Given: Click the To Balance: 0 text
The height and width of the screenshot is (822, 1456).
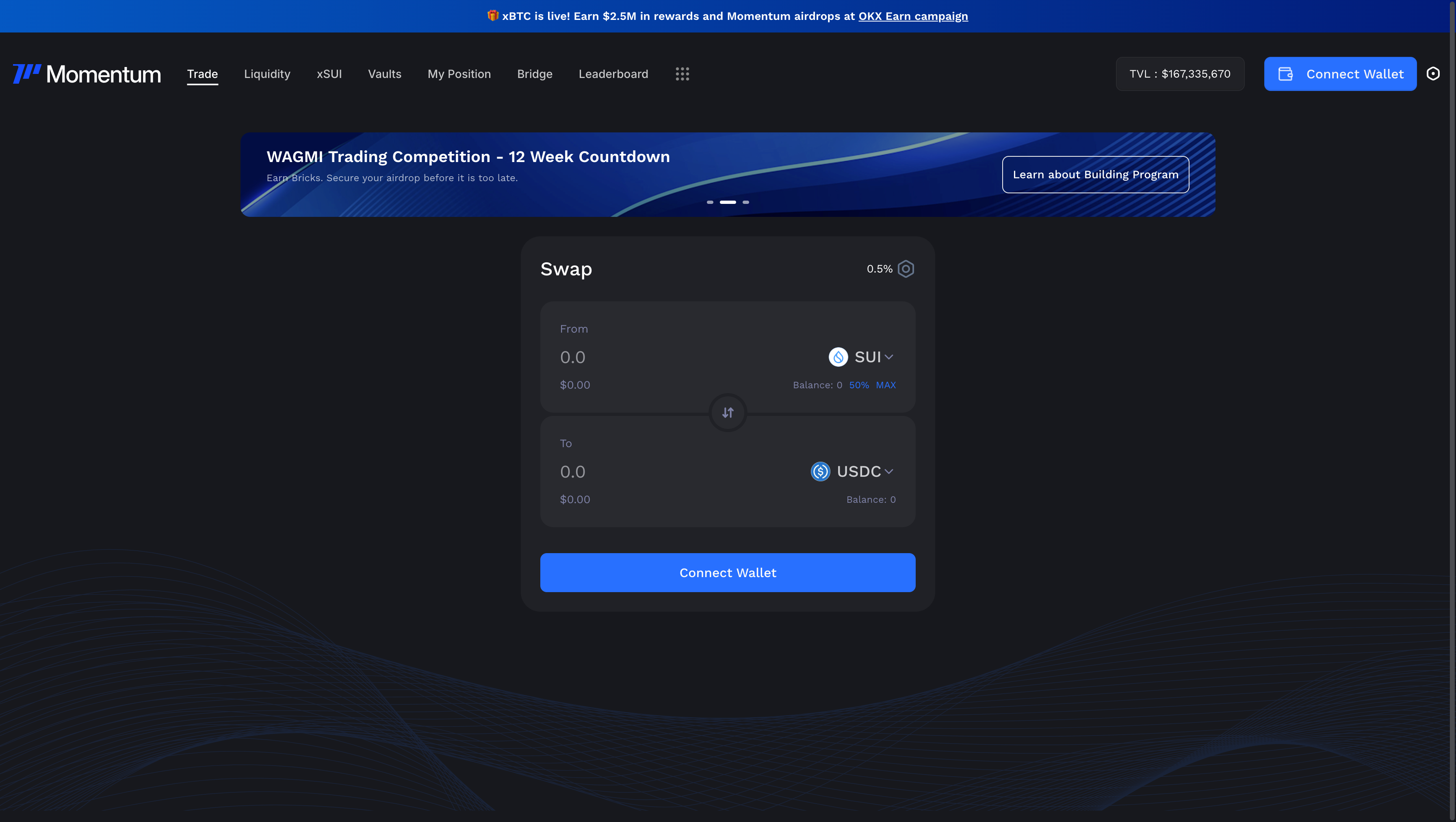Looking at the screenshot, I should coord(871,500).
